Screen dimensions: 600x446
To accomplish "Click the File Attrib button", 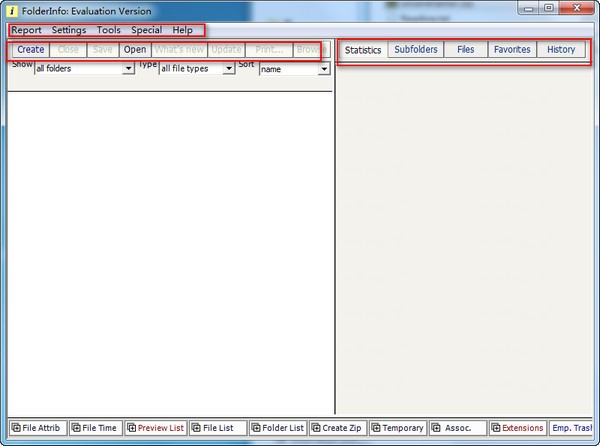I will point(38,428).
